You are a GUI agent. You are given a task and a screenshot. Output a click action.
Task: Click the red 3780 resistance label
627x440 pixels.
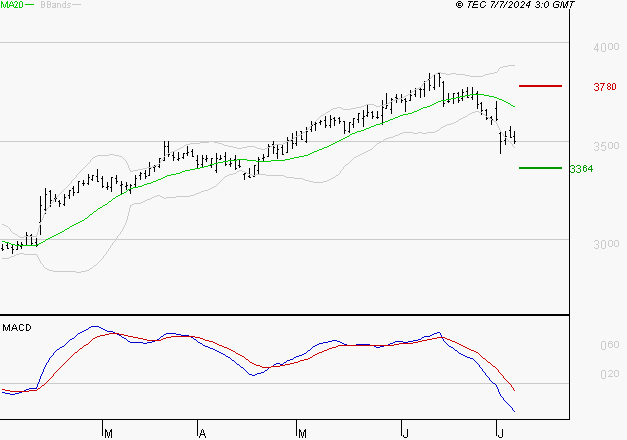point(605,87)
